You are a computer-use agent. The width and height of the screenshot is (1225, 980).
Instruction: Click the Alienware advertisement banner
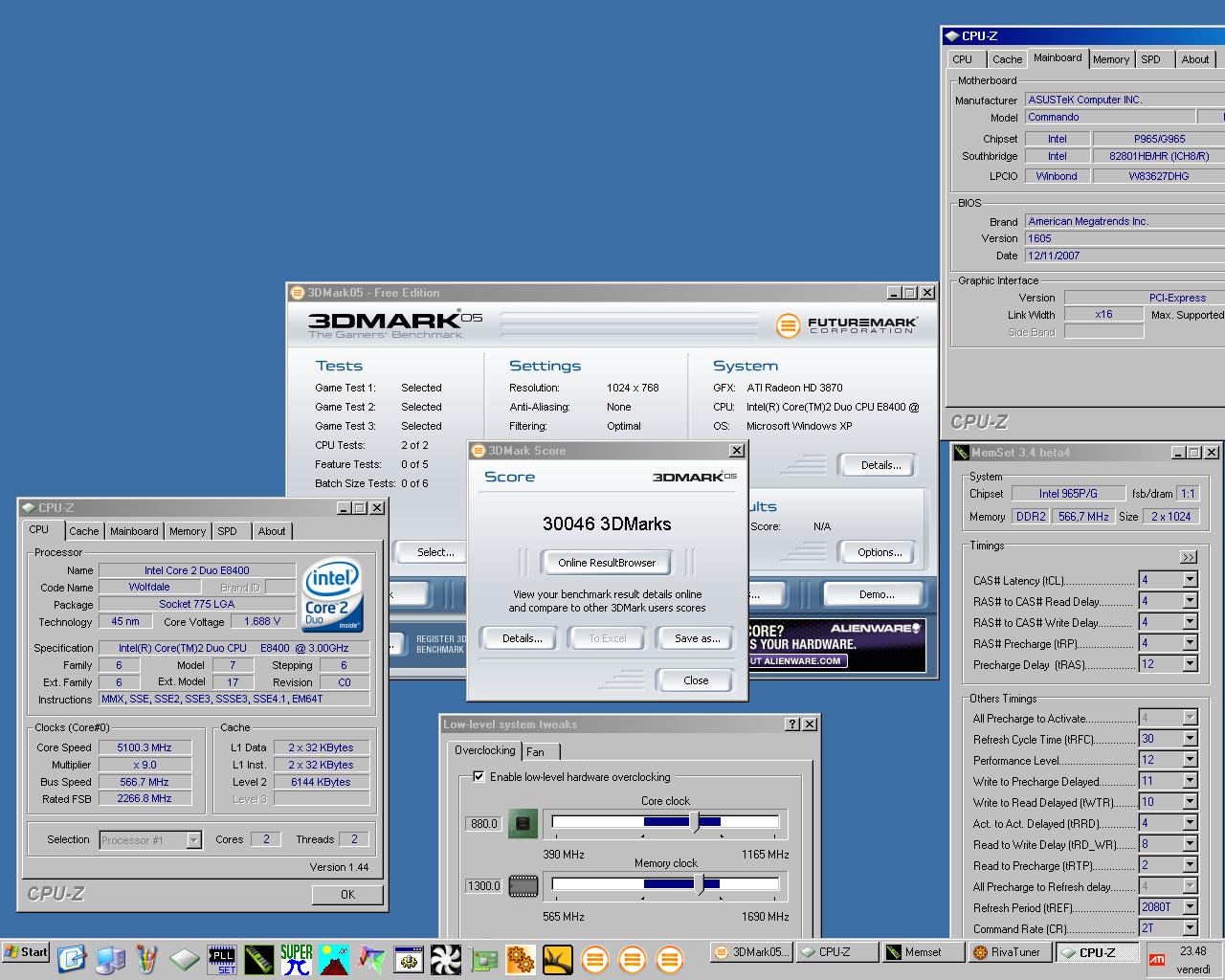point(836,645)
